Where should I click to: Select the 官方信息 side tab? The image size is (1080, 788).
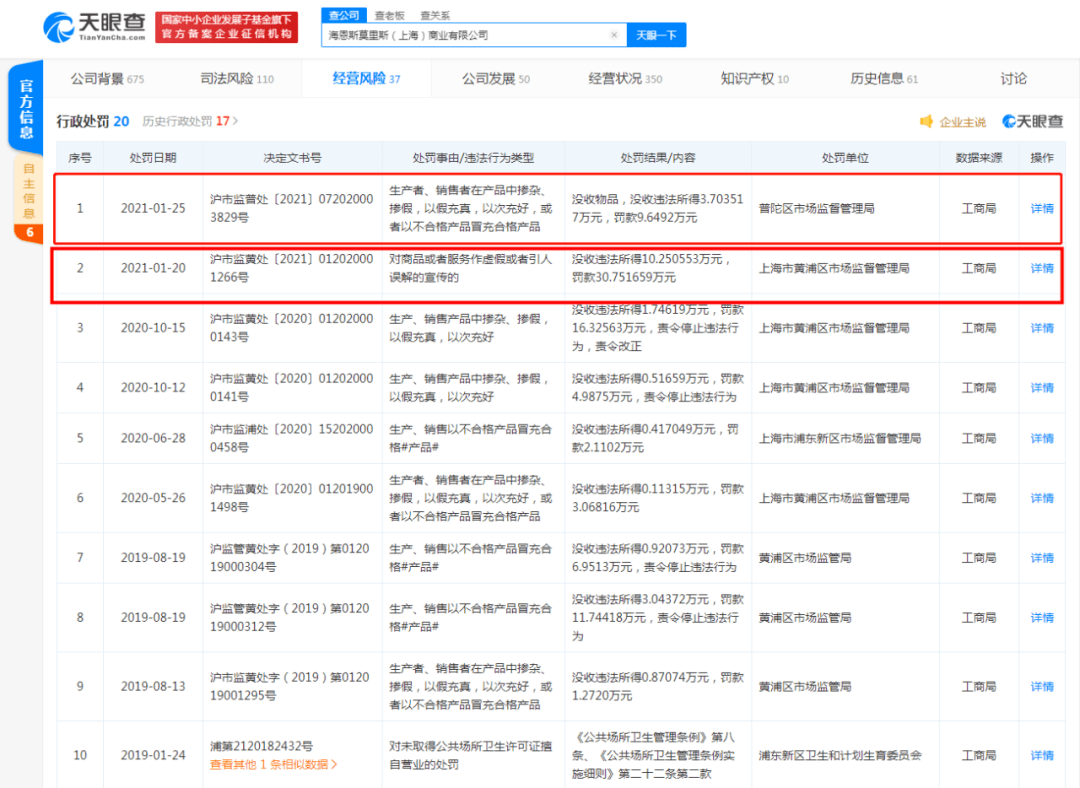click(x=26, y=108)
